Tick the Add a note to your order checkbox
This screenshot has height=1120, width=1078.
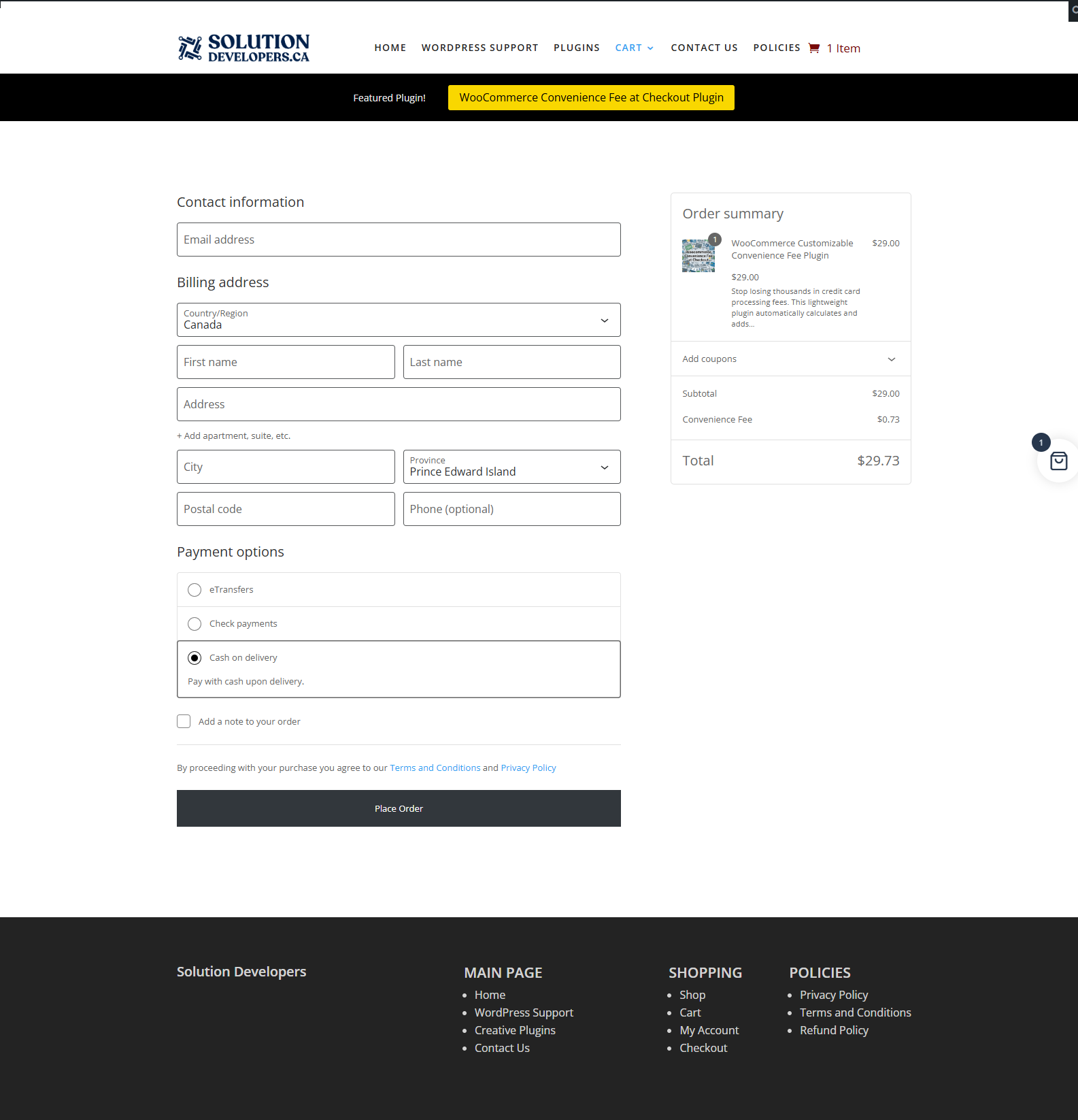point(184,721)
